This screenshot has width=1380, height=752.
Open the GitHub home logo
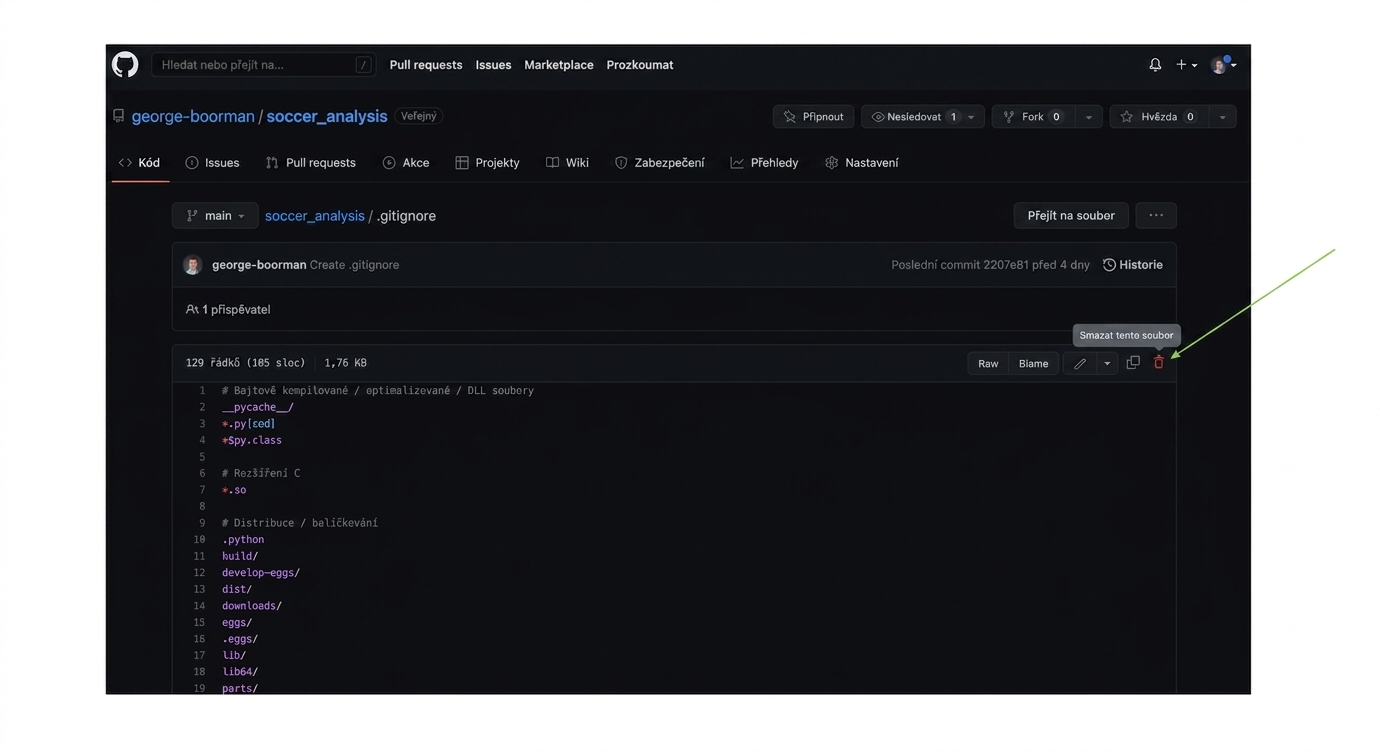[125, 65]
